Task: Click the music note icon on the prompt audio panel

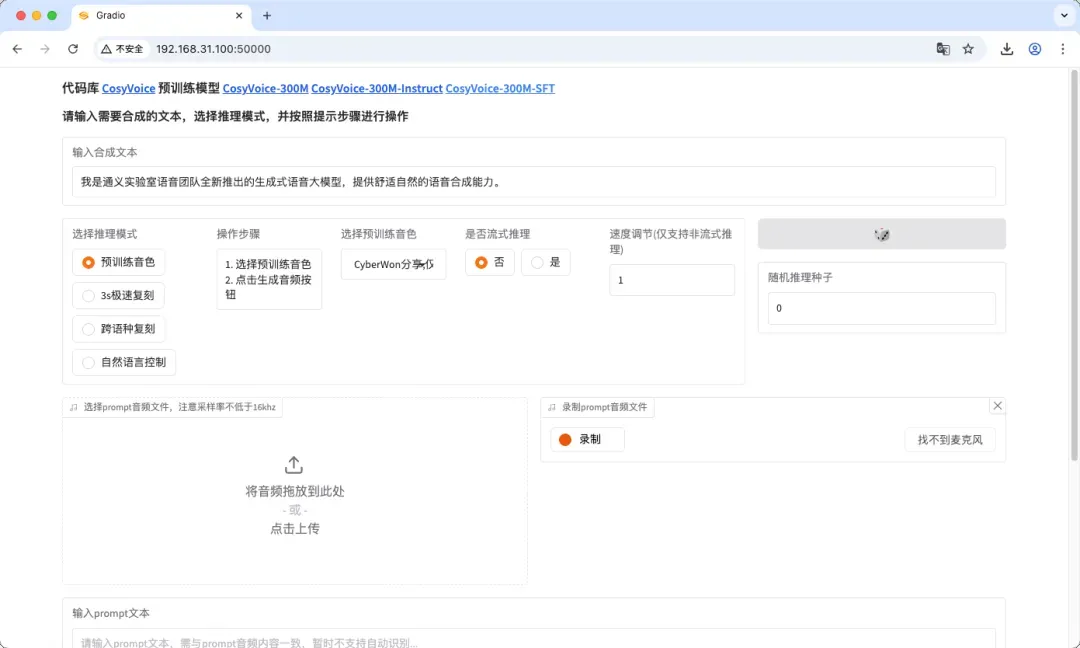Action: (72, 407)
